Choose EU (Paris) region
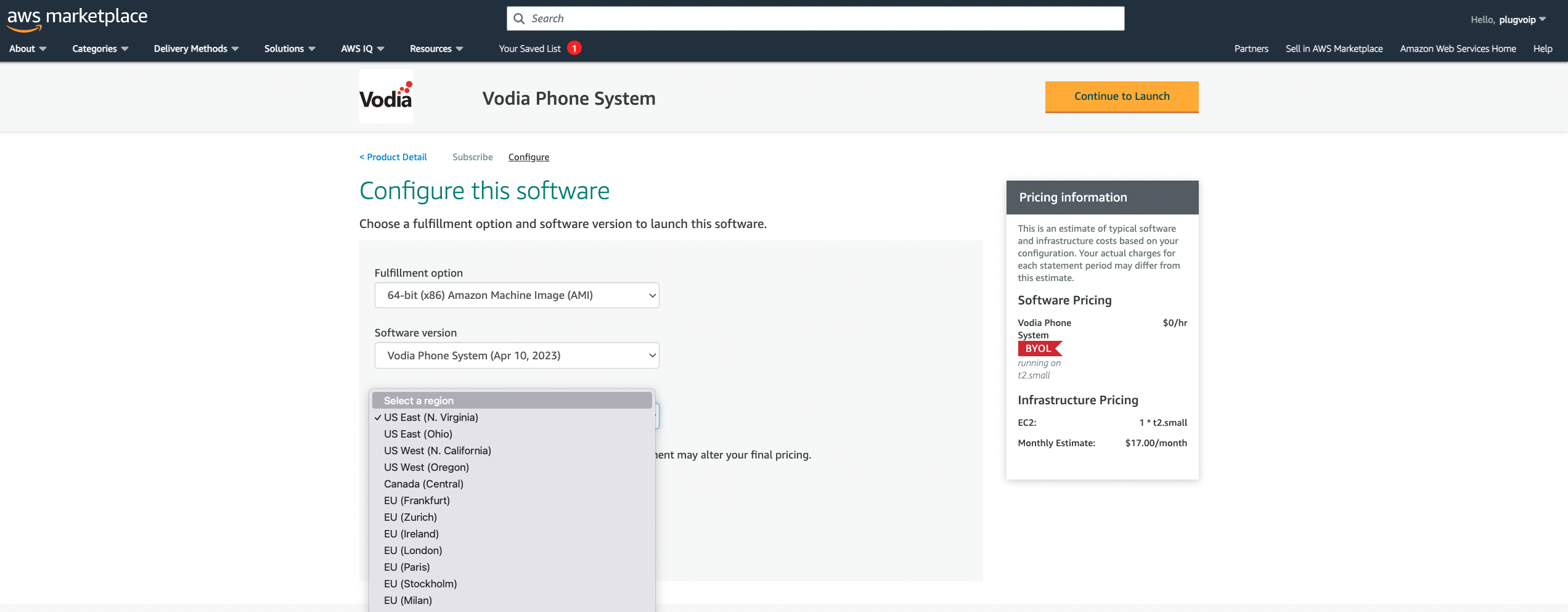1568x612 pixels. pos(512,567)
